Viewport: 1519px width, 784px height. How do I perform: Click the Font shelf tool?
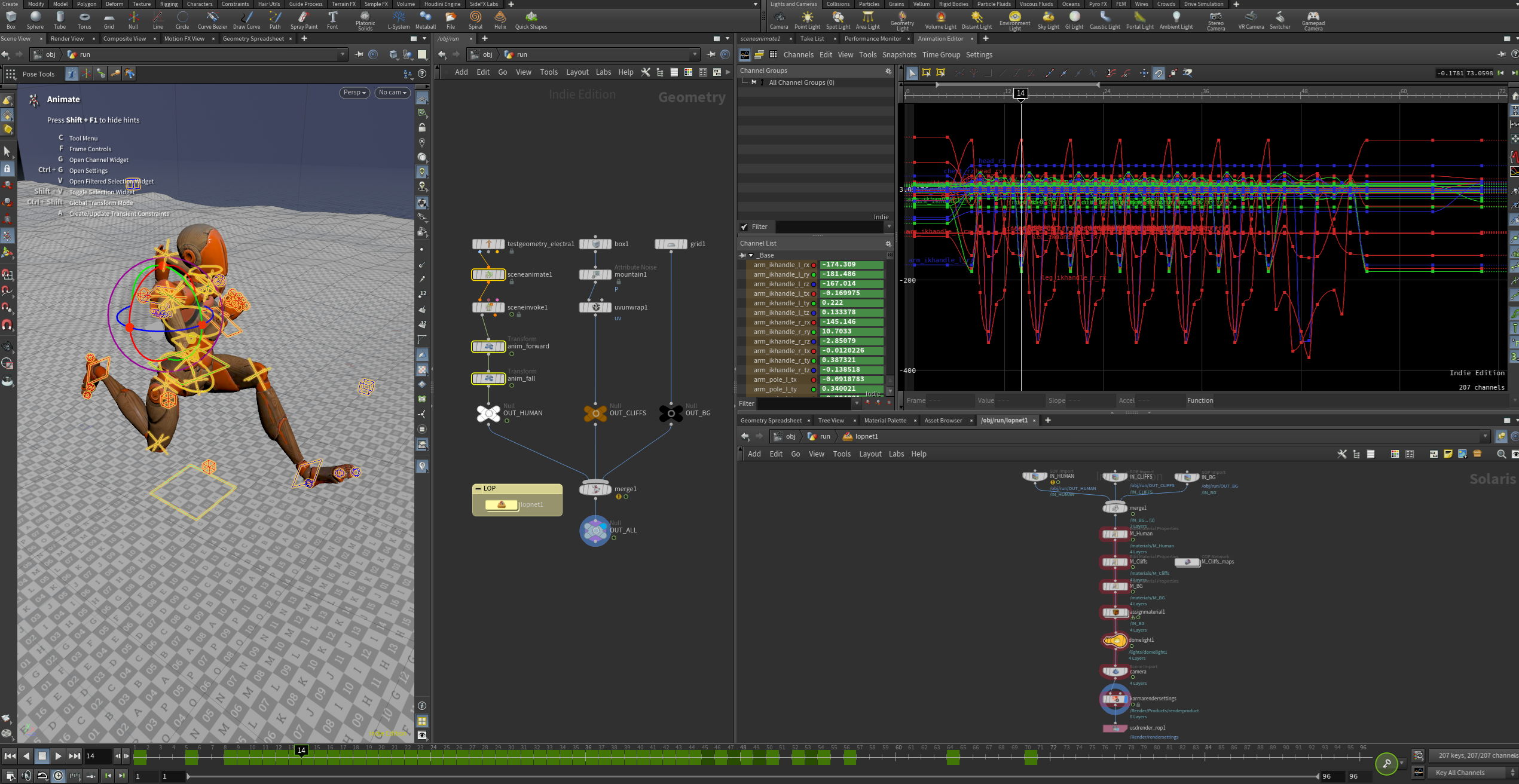pyautogui.click(x=332, y=20)
